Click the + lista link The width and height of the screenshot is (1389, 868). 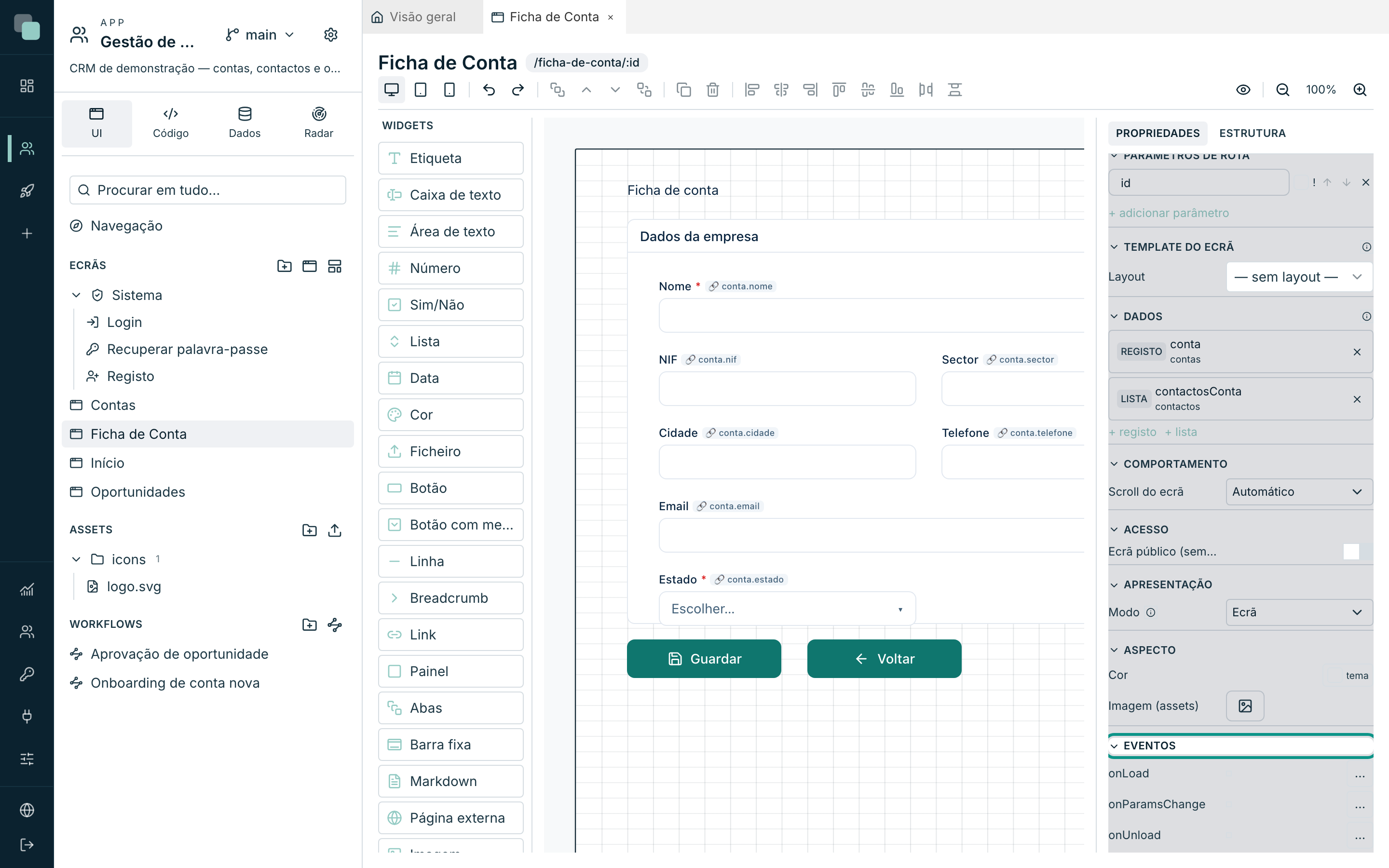click(x=1181, y=432)
